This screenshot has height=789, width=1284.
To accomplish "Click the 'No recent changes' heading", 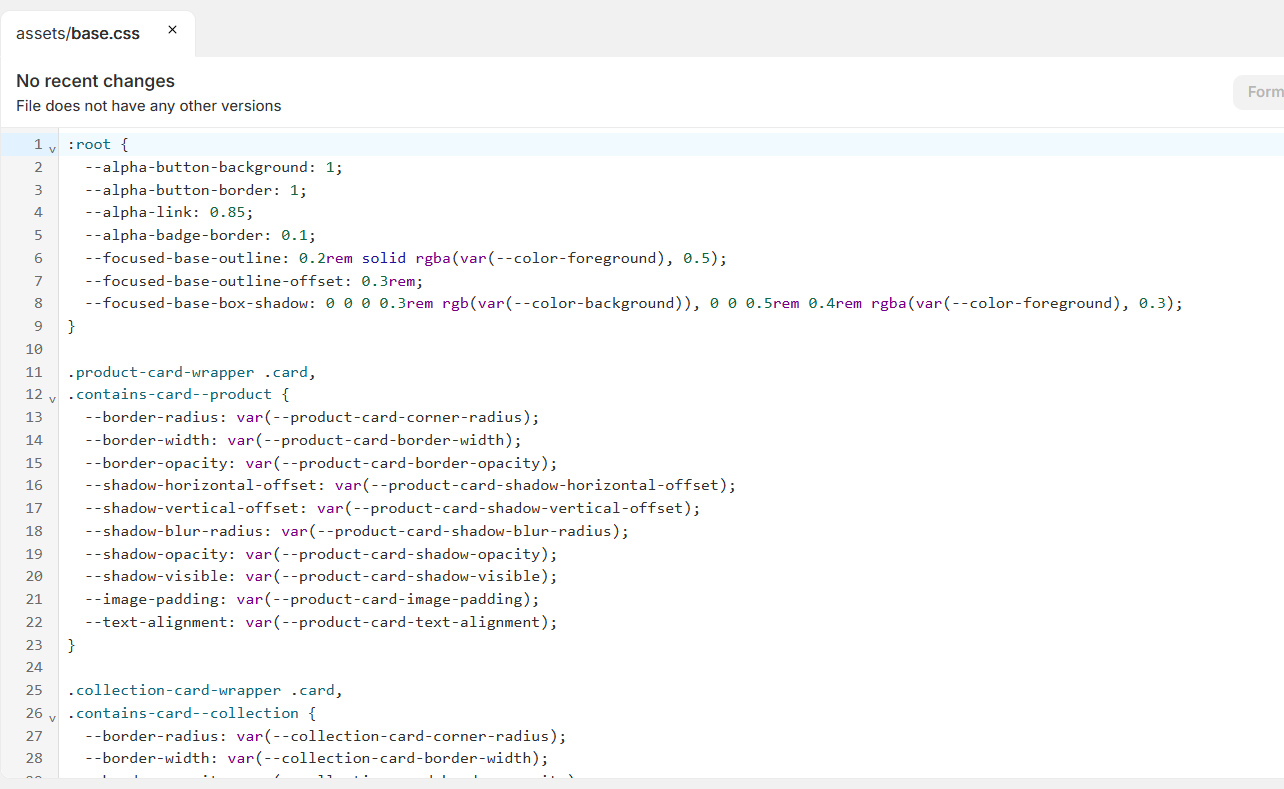I will click(x=95, y=81).
